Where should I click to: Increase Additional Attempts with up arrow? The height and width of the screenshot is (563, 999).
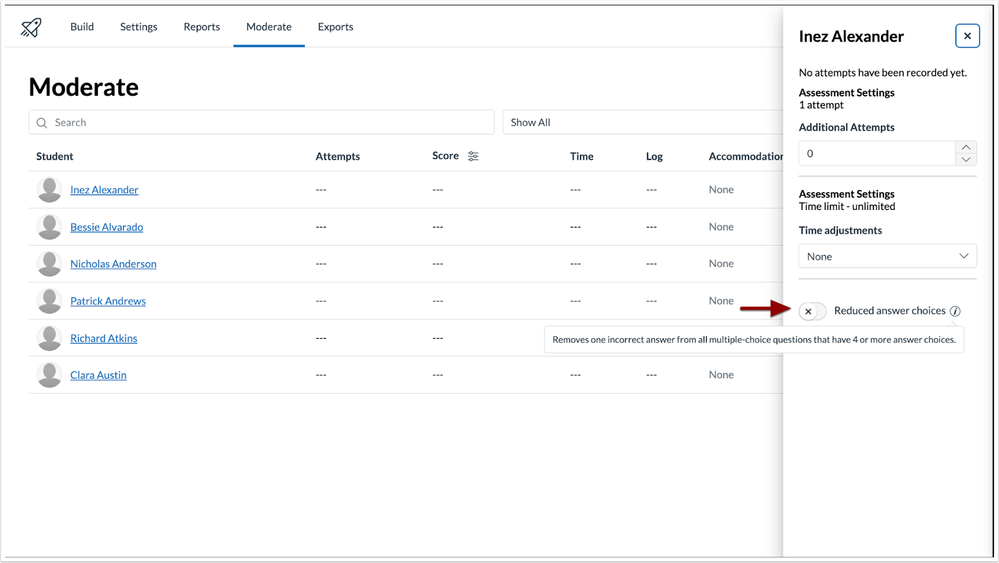pos(966,147)
